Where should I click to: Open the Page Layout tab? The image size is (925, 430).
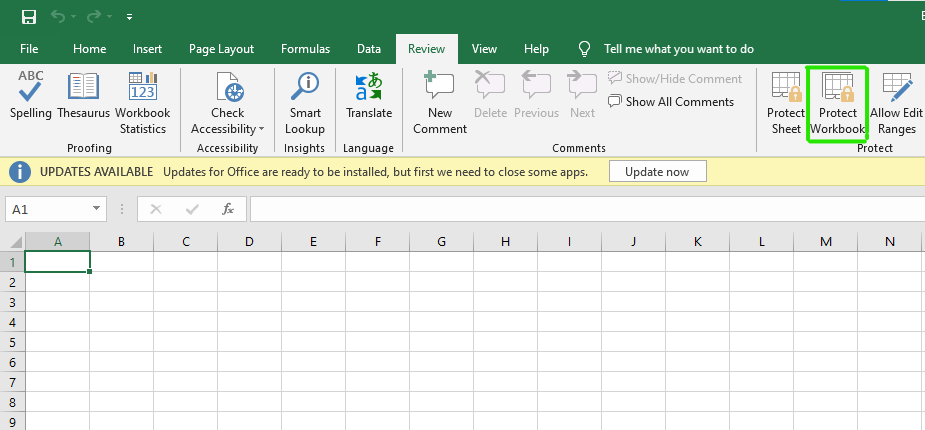[221, 48]
